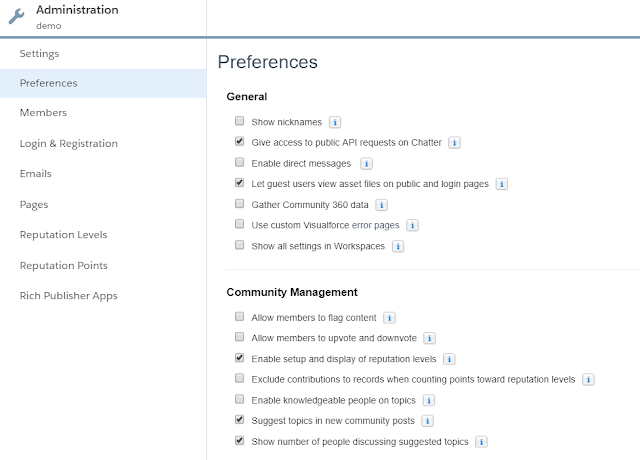
Task: Open info icon for Enable direct messages
Action: (x=366, y=163)
